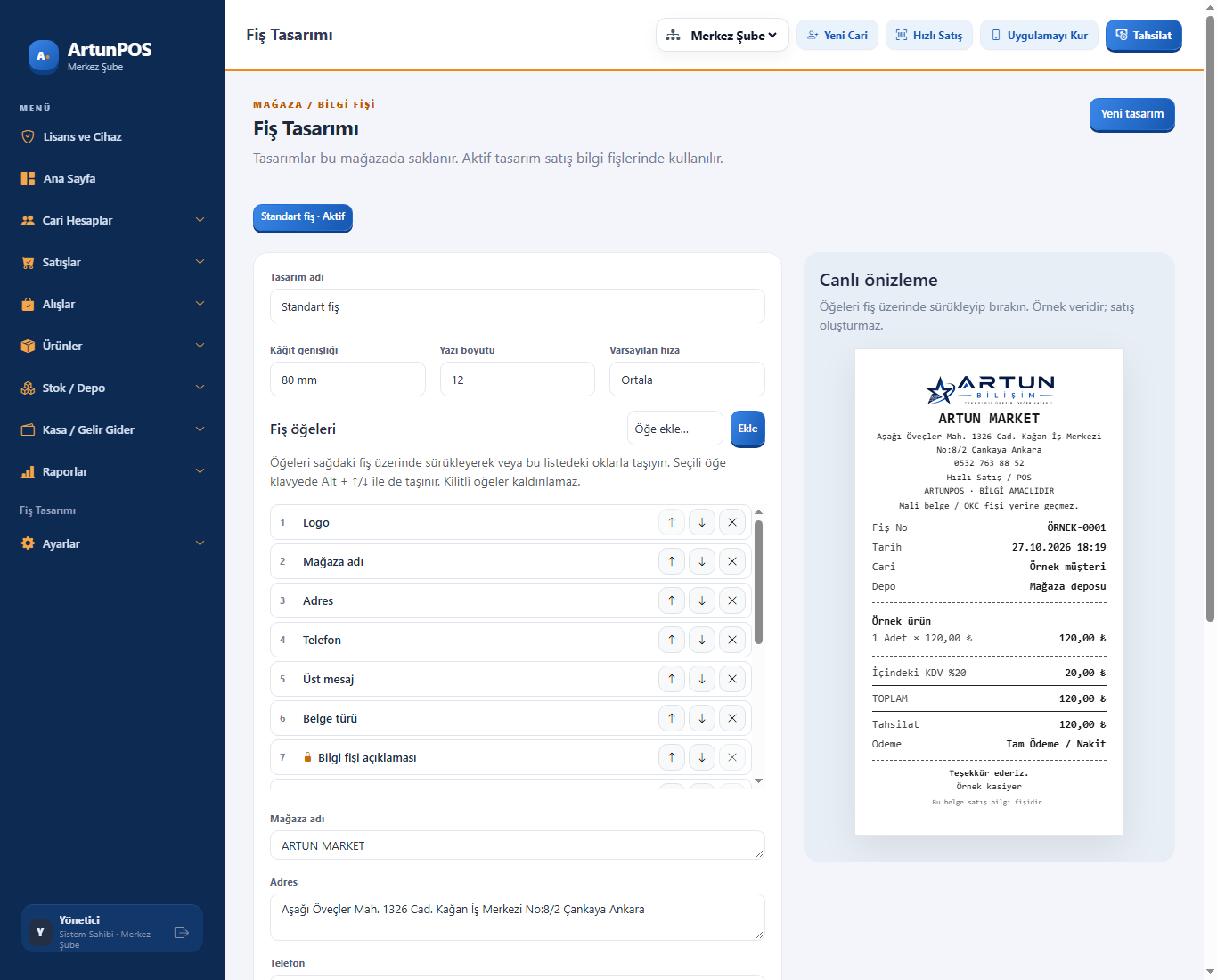Expand the Raporlar sidebar section
Viewport: 1217px width, 980px height.
pos(112,471)
